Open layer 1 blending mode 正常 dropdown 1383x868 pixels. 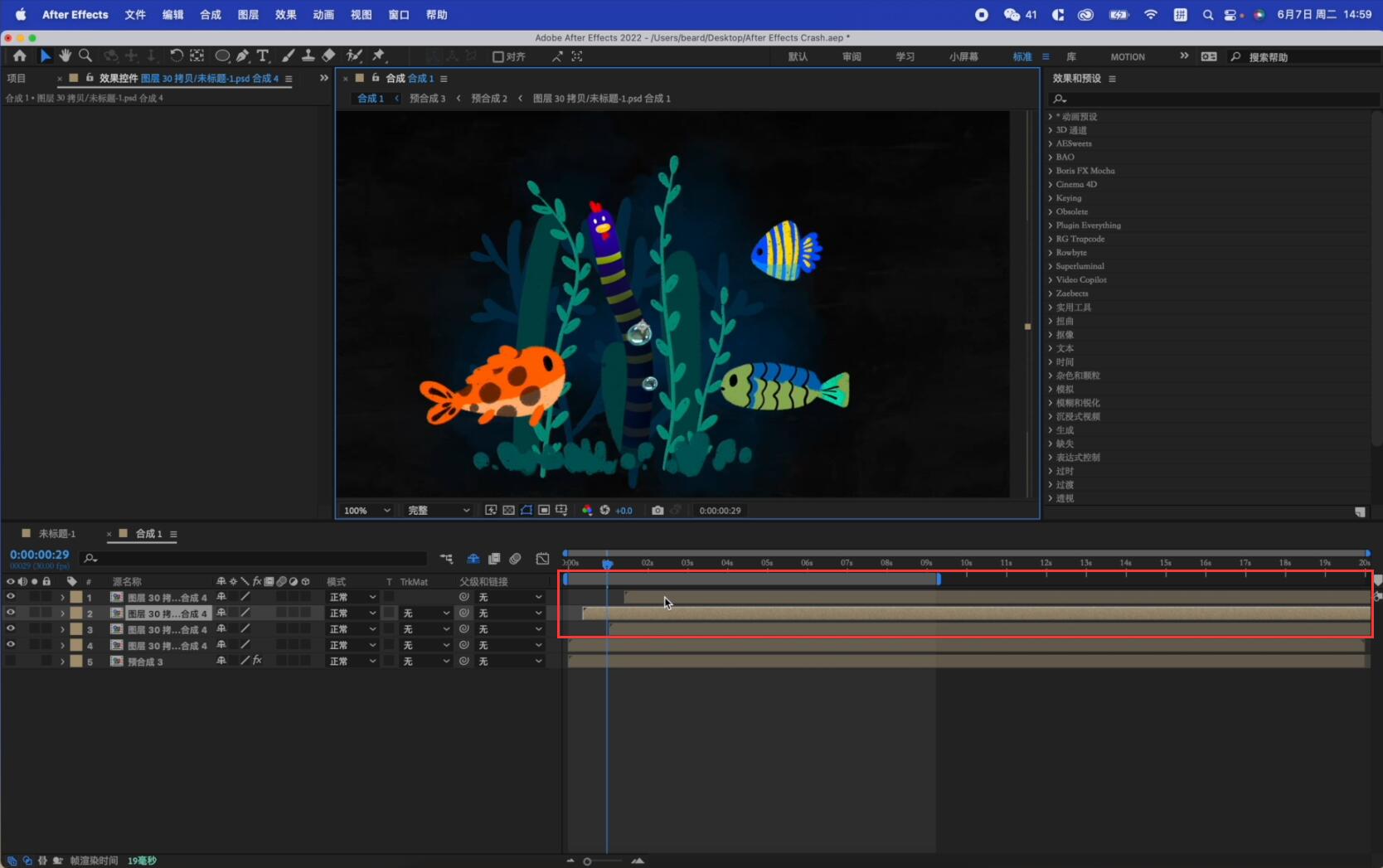coord(352,597)
